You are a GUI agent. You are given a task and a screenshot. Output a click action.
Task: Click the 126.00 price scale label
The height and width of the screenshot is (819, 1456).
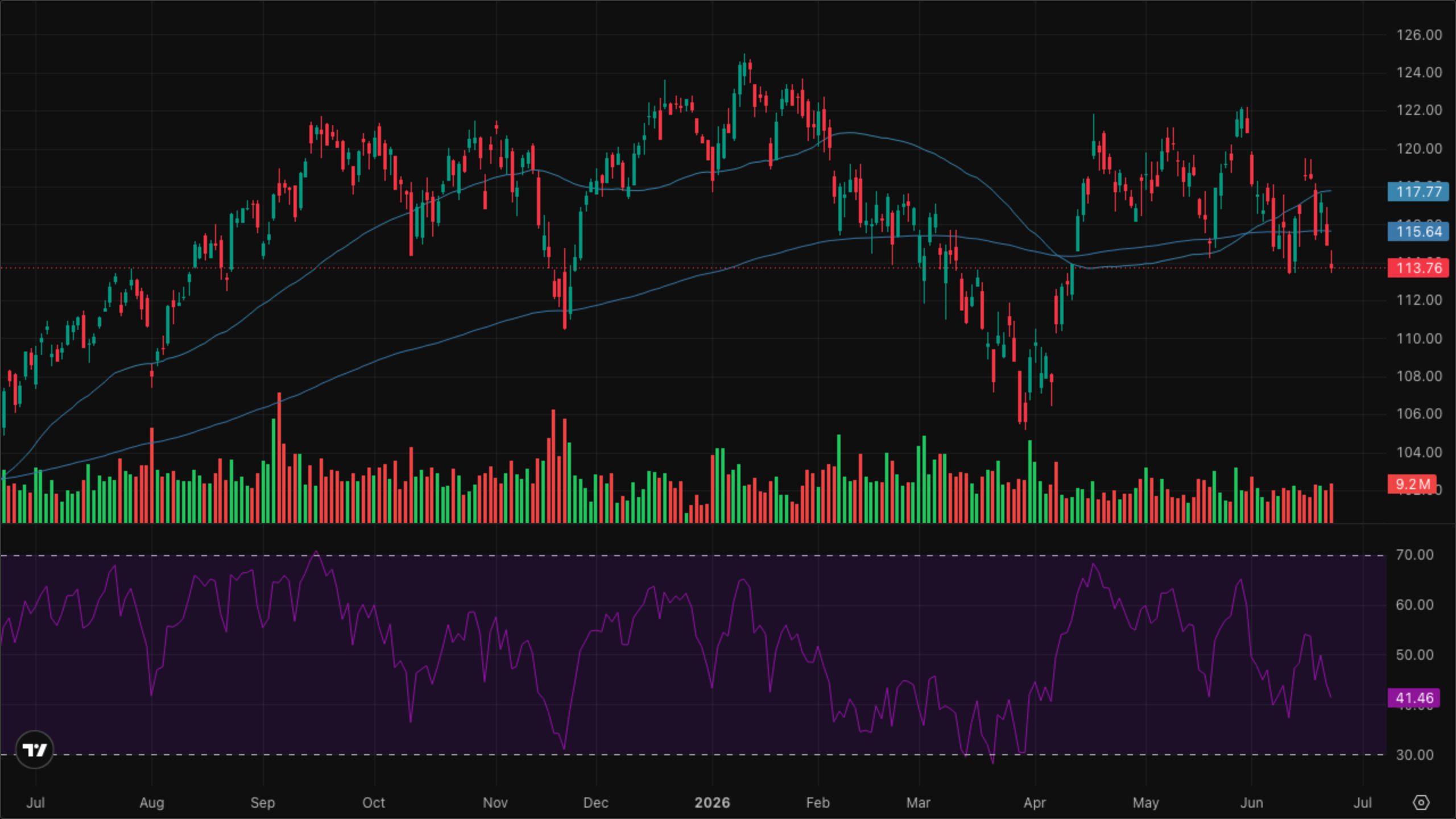1419,35
